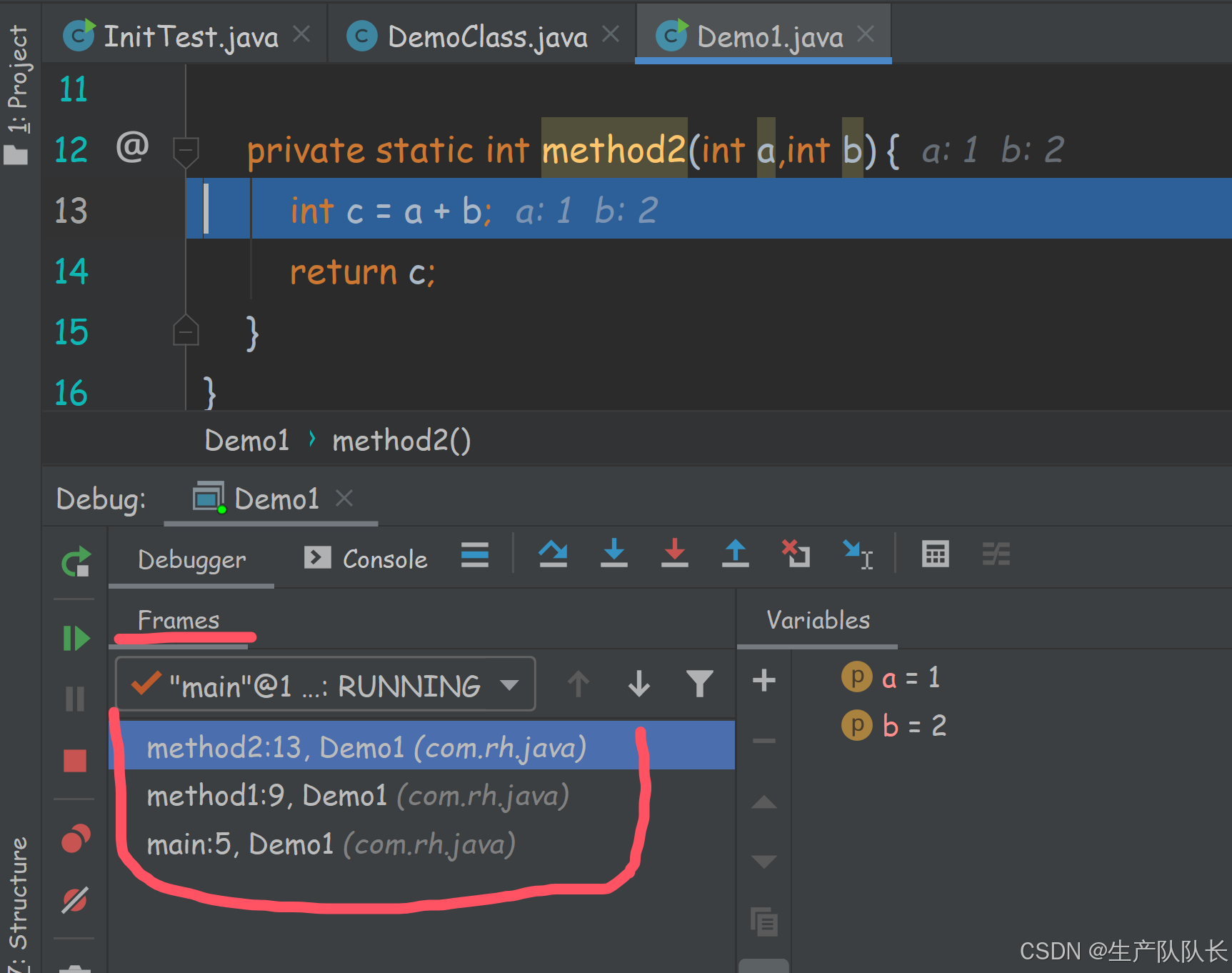Click the @ gutter icon on line 12
This screenshot has height=973, width=1232.
133,147
